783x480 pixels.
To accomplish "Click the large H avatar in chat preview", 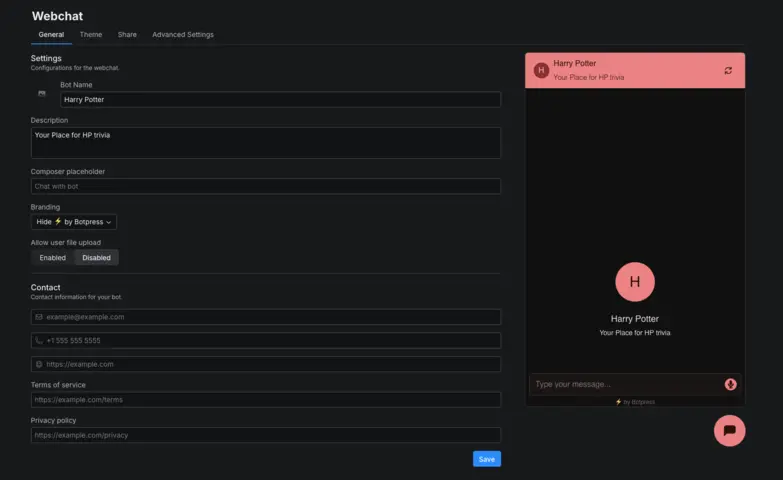I will pos(635,282).
